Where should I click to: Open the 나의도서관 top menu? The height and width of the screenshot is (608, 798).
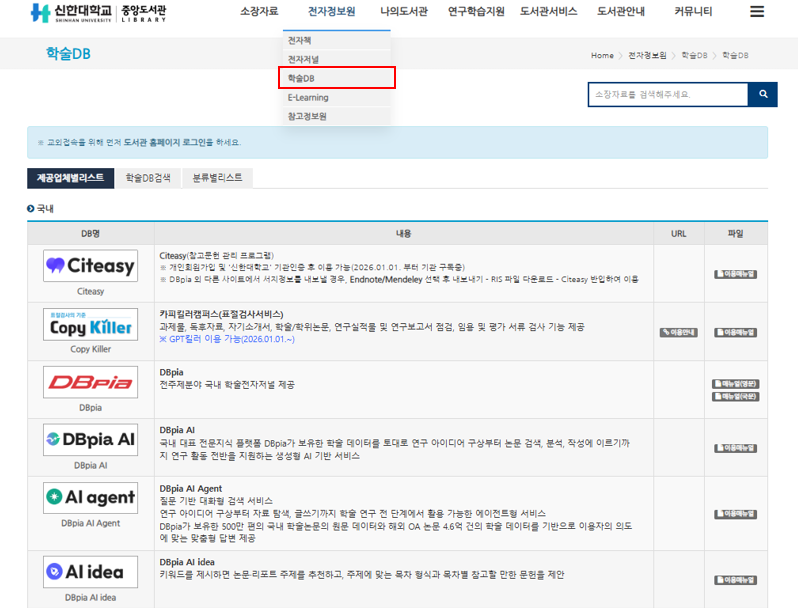(404, 11)
